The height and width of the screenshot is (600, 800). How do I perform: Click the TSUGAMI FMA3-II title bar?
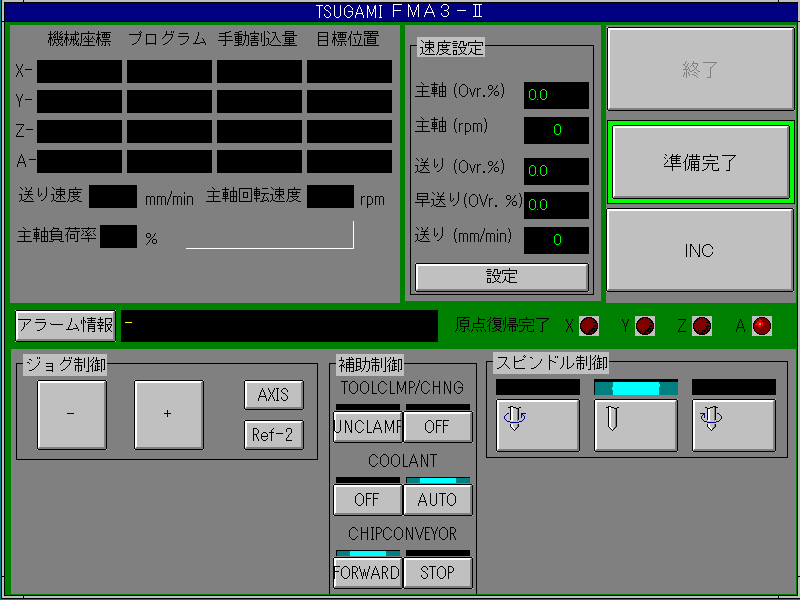pos(400,11)
